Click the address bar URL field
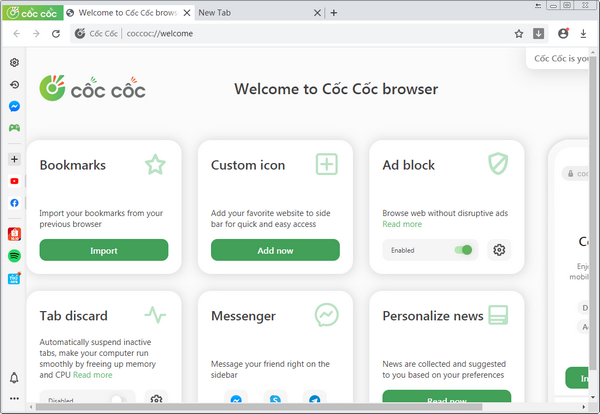 [x=300, y=33]
